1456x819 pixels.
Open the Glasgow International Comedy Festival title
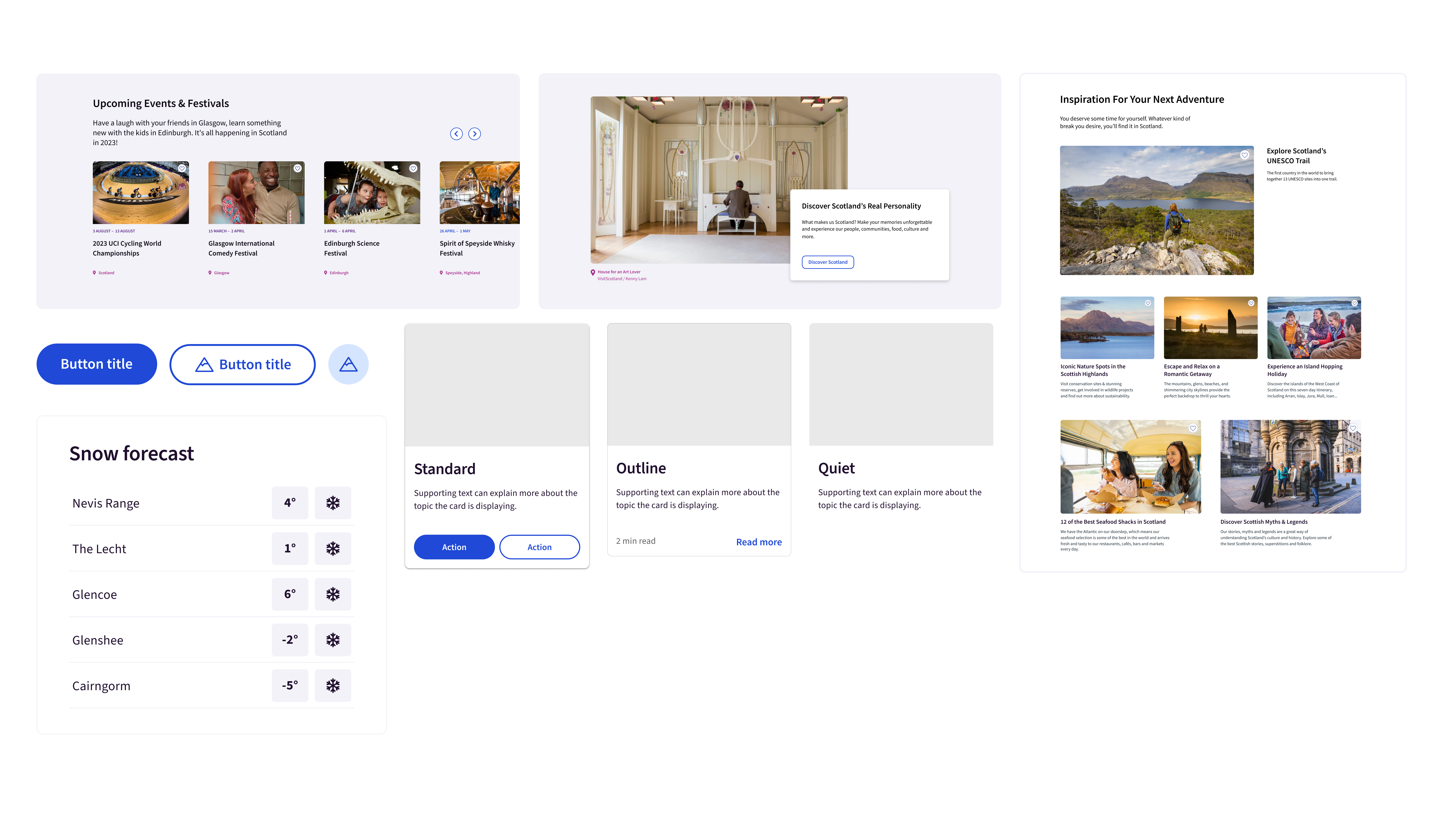[x=241, y=248]
